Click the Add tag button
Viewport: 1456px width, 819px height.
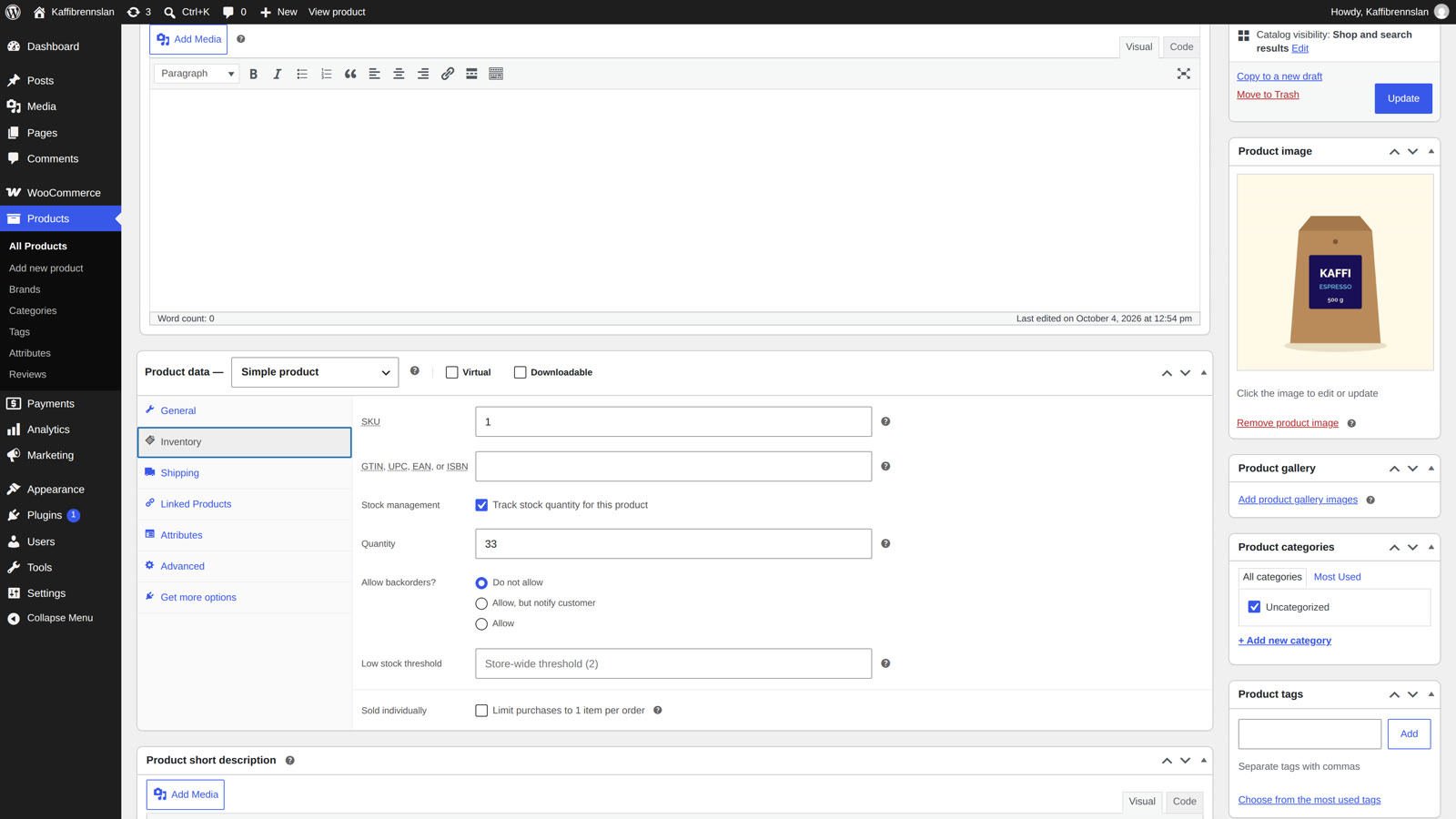pyautogui.click(x=1409, y=733)
